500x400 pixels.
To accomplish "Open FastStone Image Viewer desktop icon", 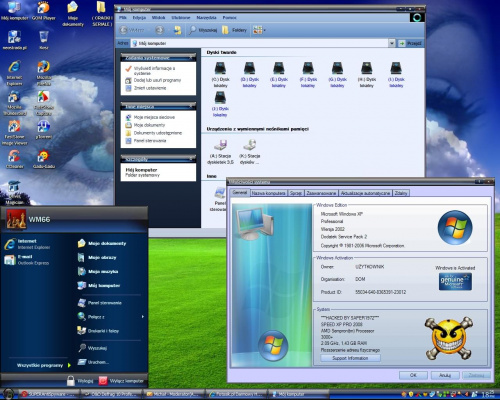I will pos(14,133).
